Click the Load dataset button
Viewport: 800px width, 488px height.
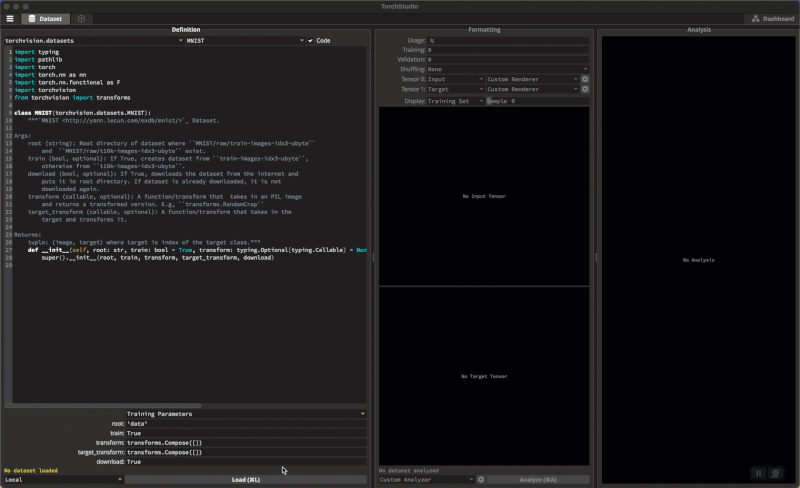coord(246,480)
